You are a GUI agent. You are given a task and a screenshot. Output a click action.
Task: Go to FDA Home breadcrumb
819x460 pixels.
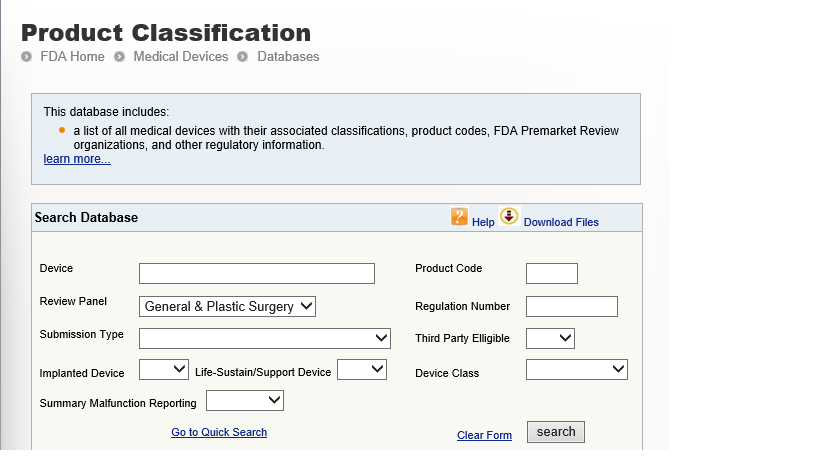tap(72, 57)
